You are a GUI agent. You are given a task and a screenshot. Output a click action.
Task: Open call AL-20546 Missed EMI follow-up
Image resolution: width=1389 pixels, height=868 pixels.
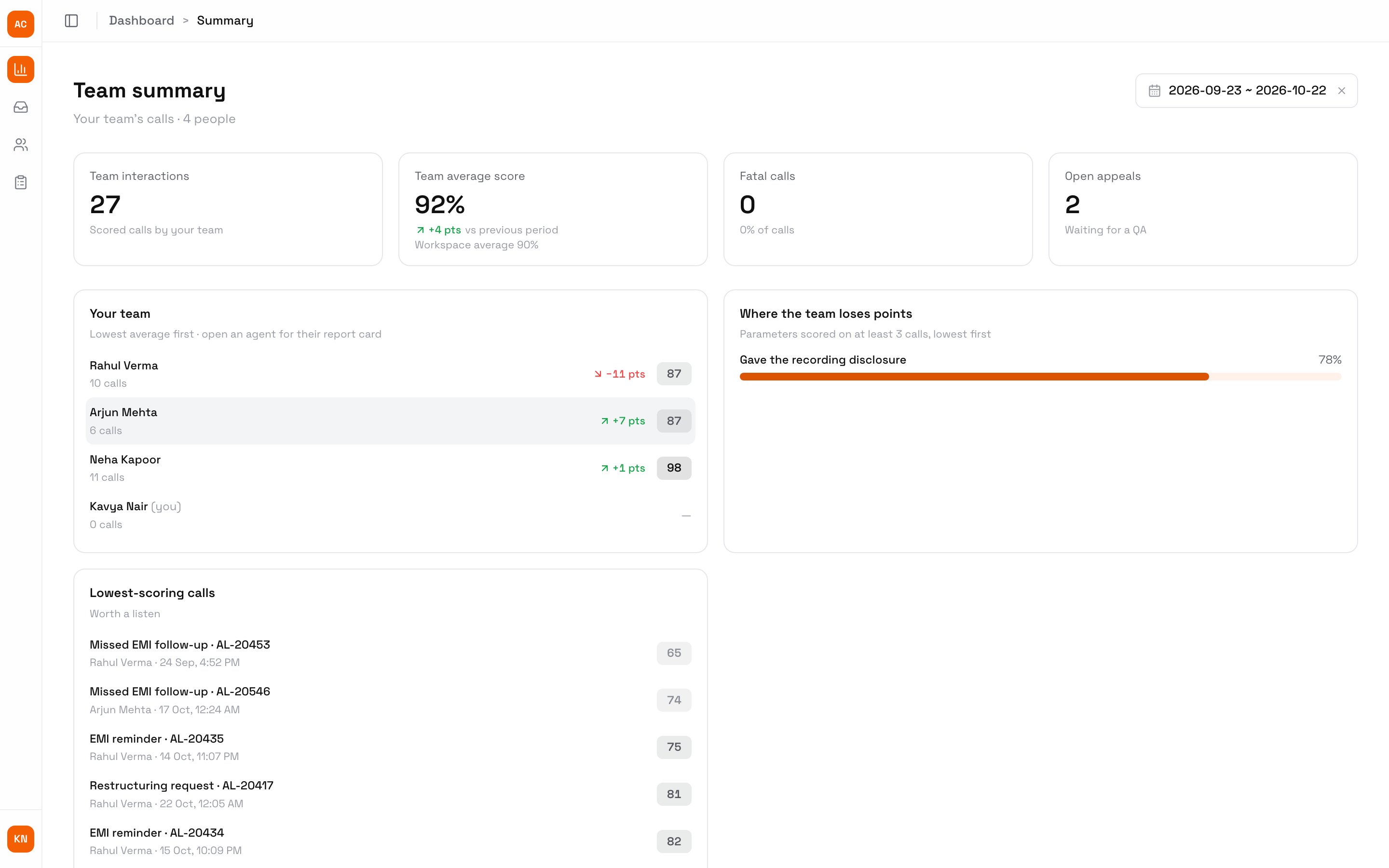pos(390,700)
